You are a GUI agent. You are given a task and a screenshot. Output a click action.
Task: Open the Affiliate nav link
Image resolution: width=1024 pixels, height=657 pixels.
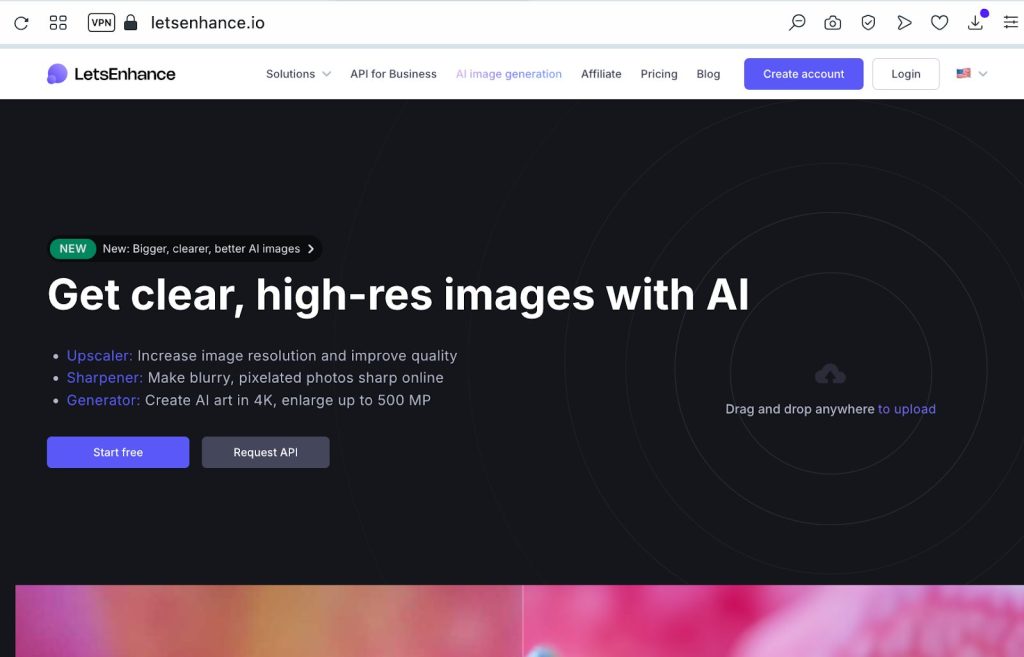pyautogui.click(x=601, y=74)
